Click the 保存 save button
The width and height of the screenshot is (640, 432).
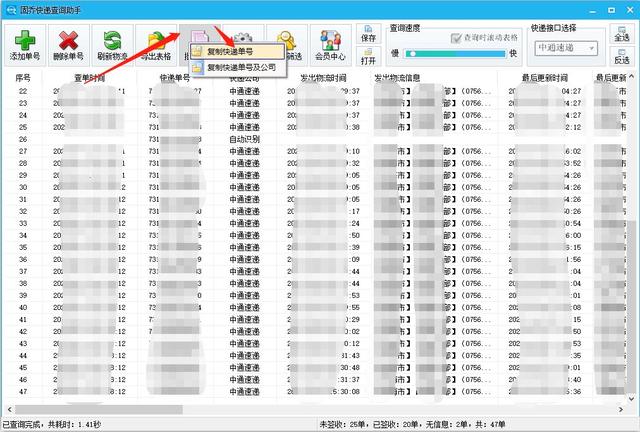(368, 37)
